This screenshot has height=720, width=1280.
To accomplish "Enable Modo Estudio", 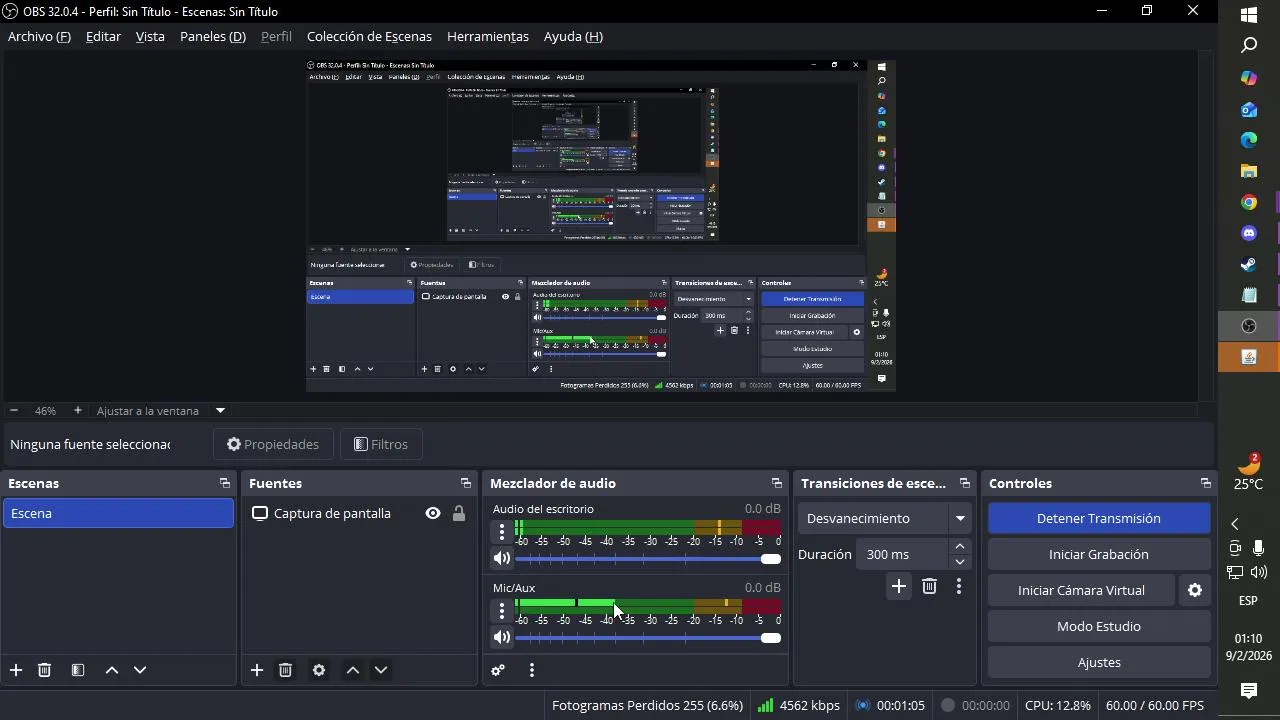I will click(x=1099, y=626).
